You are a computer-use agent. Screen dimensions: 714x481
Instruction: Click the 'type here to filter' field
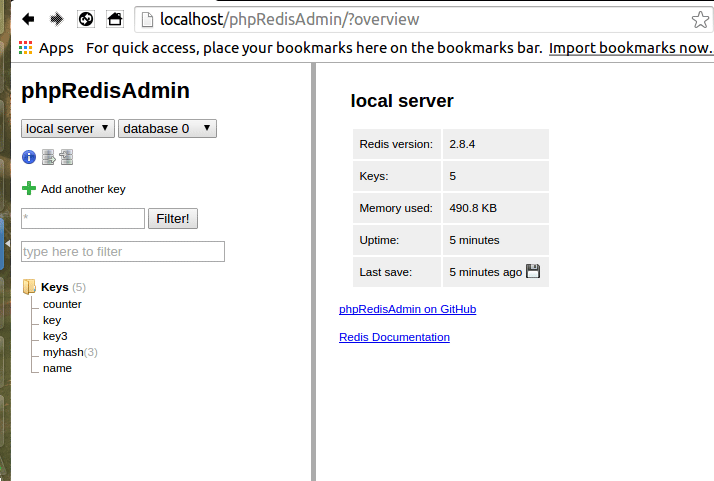pos(123,251)
